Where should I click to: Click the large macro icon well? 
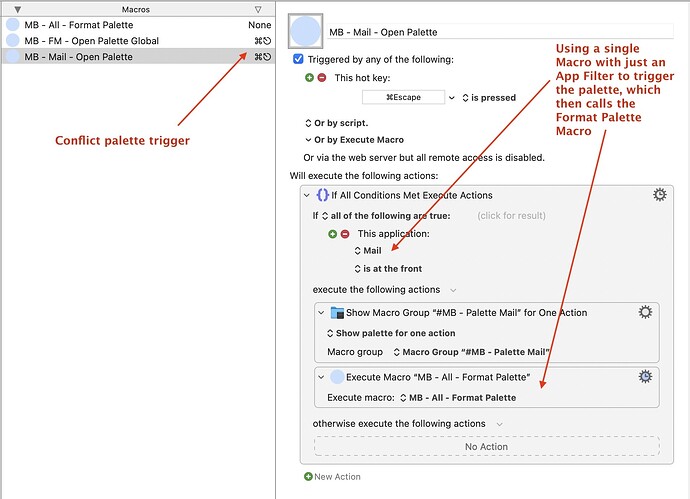[306, 31]
